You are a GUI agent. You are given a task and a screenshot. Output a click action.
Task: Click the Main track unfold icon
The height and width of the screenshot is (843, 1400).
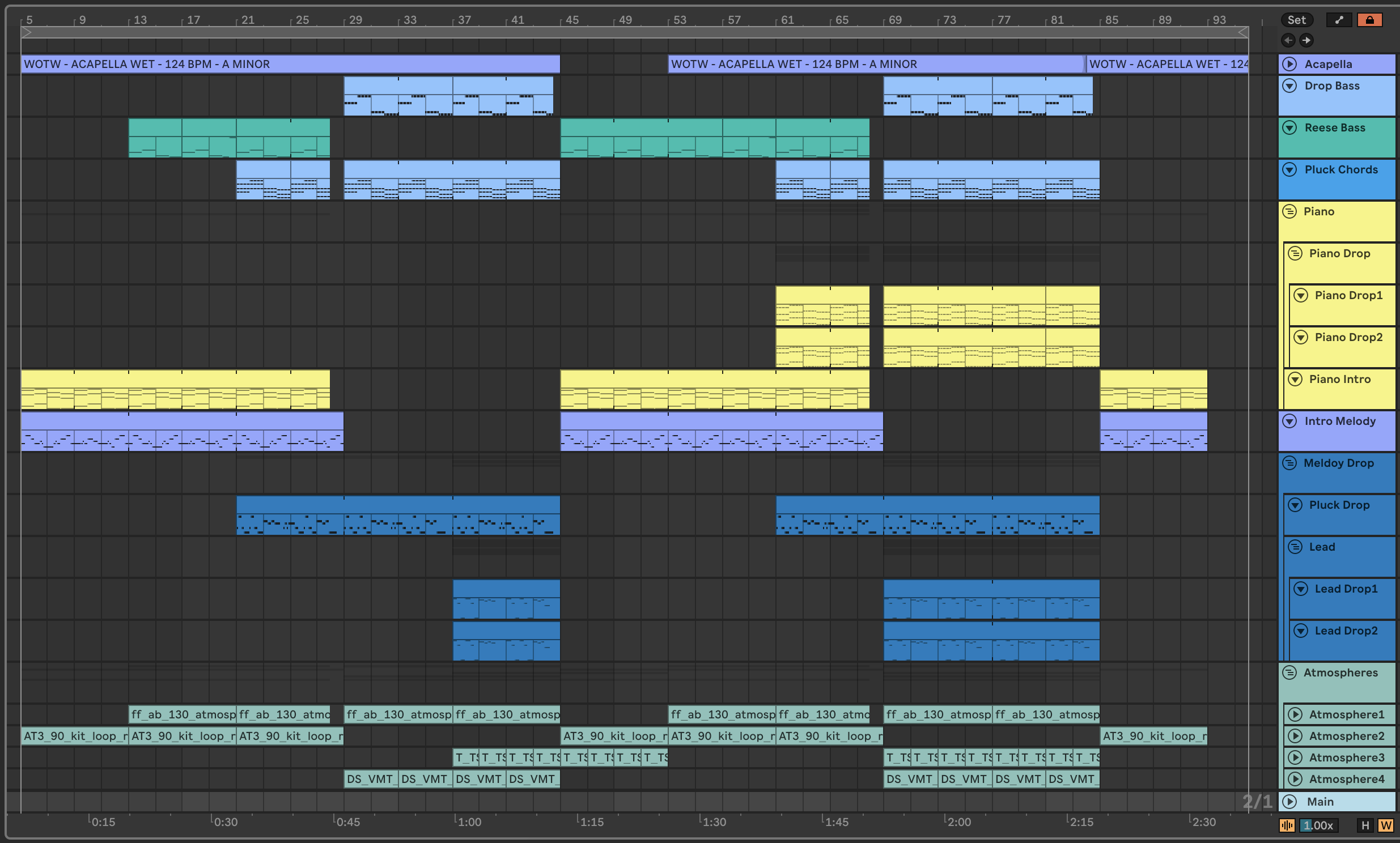pyautogui.click(x=1290, y=802)
